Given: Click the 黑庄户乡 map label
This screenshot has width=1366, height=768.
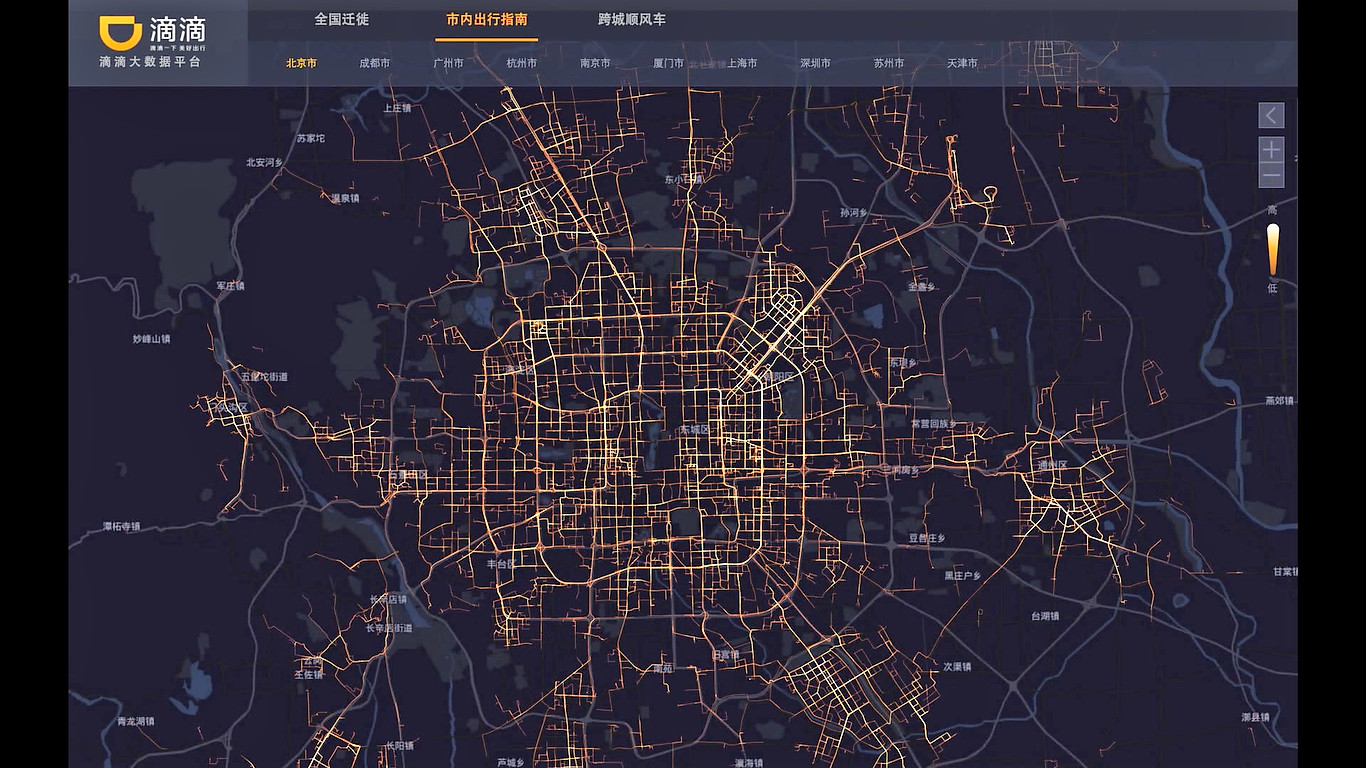Looking at the screenshot, I should coord(963,576).
